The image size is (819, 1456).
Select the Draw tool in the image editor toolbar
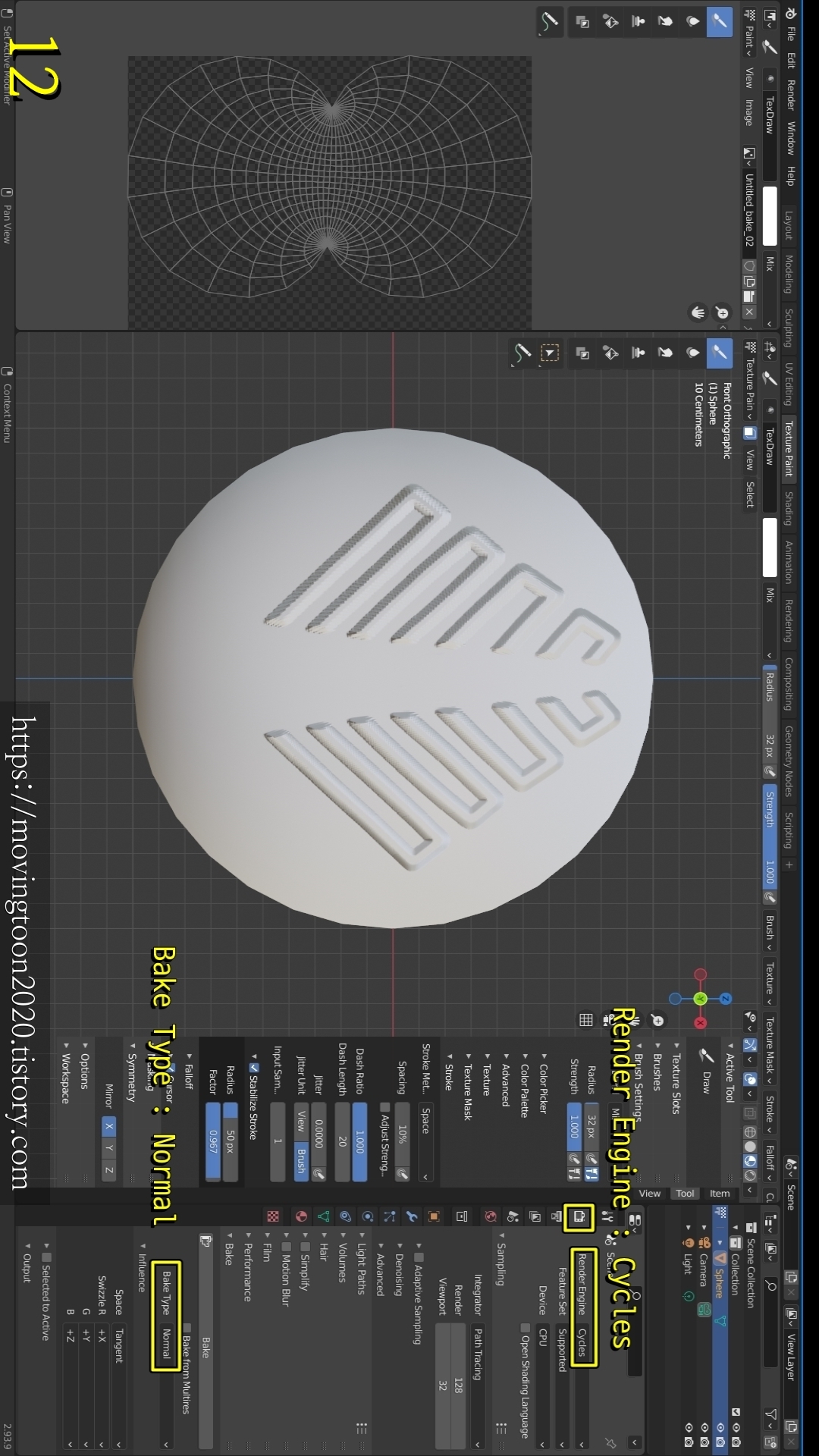719,21
